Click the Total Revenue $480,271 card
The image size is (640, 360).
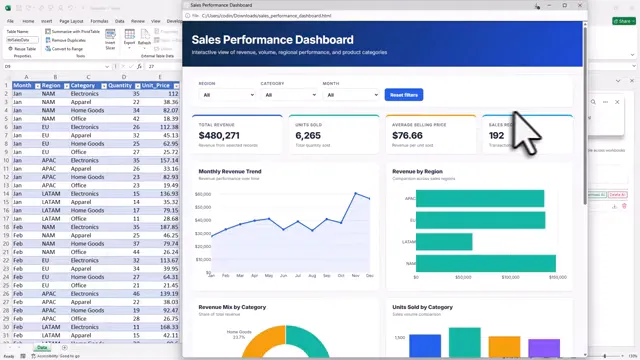click(x=237, y=134)
